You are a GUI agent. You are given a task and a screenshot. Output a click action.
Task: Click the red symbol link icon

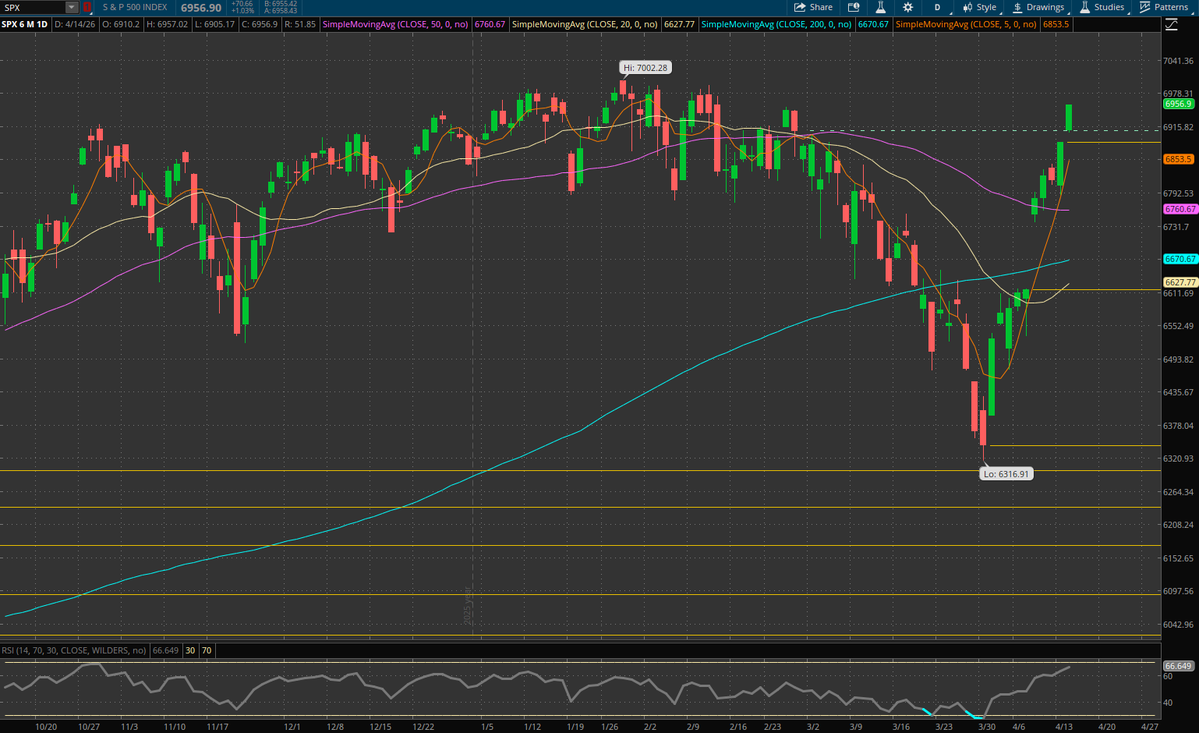86,8
